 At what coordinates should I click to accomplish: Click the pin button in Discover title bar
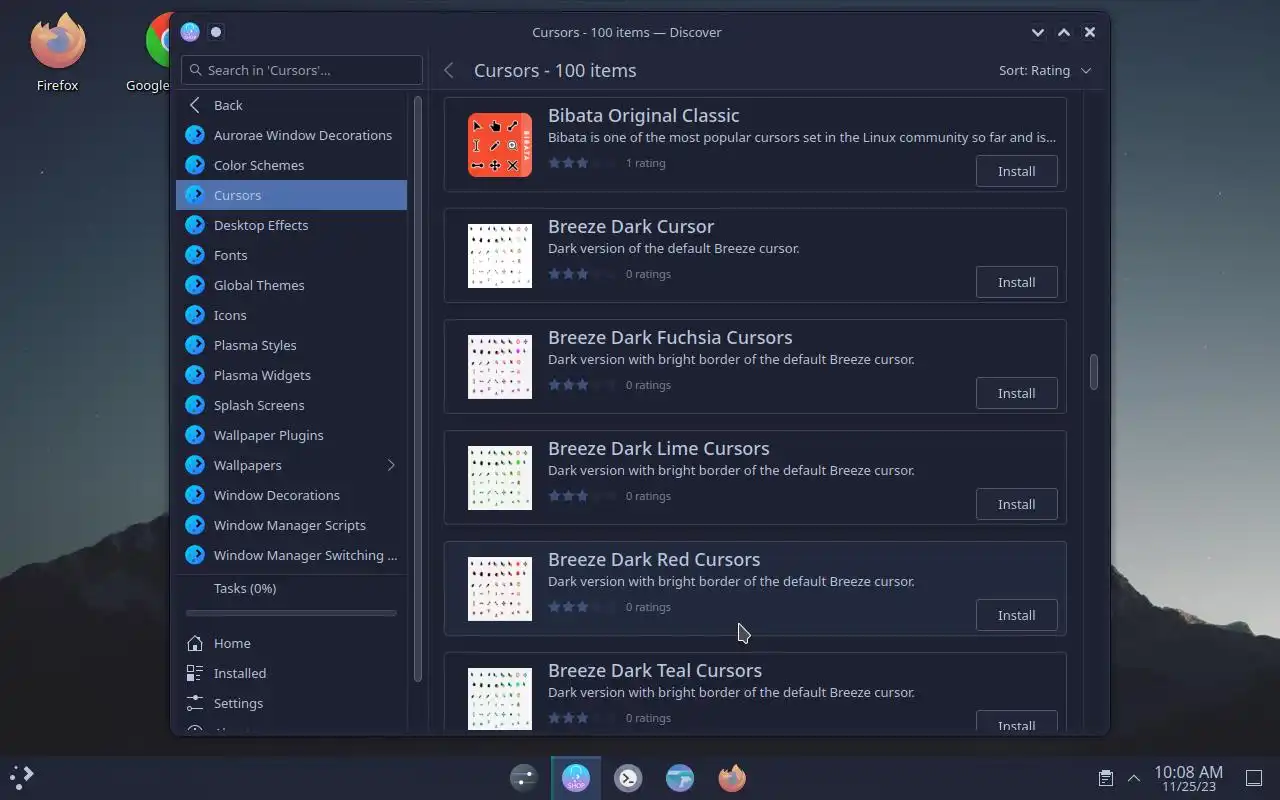click(216, 32)
